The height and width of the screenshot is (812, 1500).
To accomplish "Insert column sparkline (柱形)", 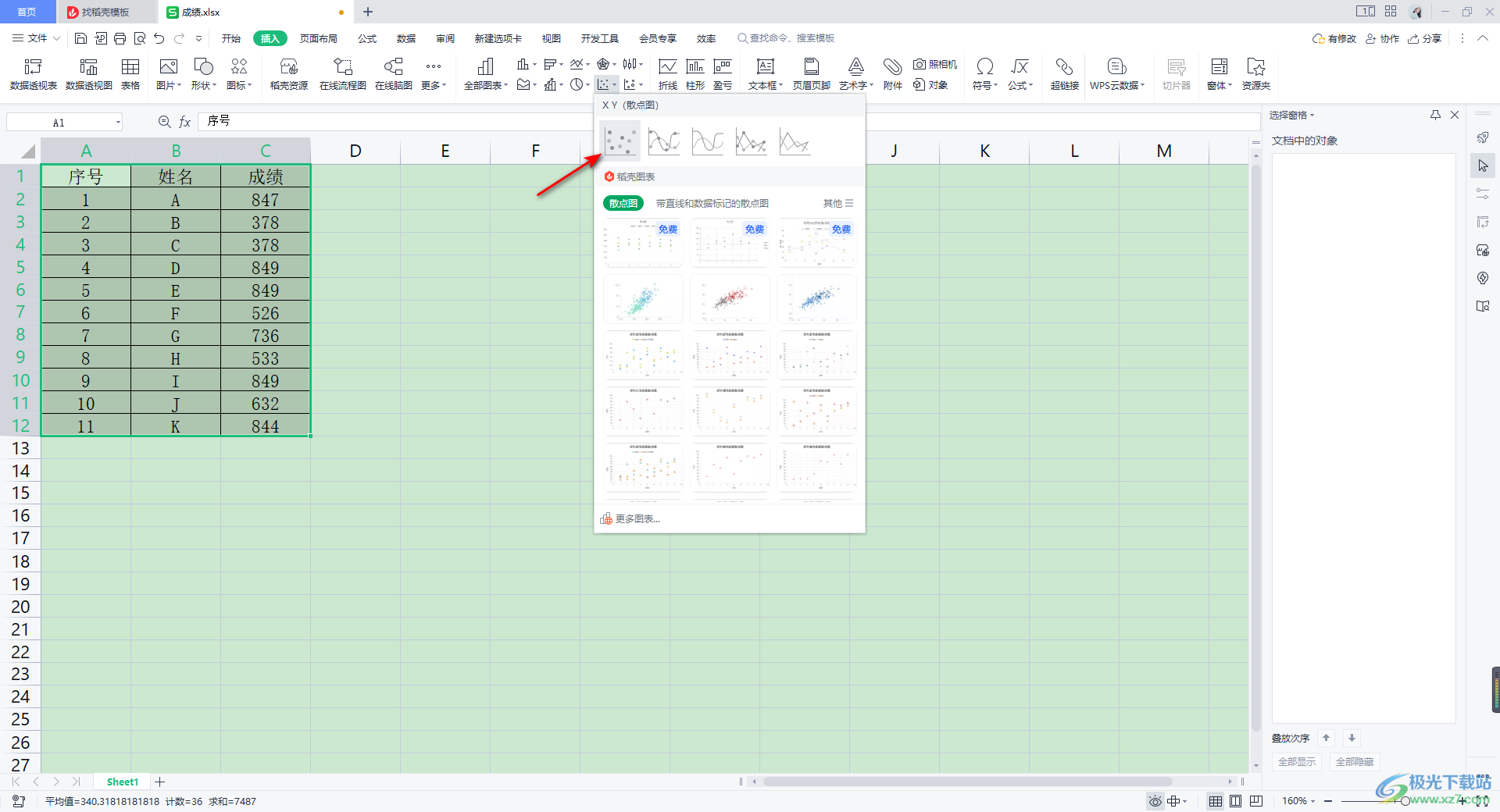I will (695, 74).
